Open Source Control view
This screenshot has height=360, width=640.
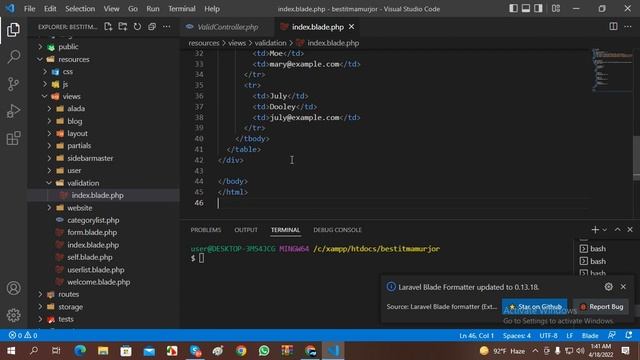point(13,84)
